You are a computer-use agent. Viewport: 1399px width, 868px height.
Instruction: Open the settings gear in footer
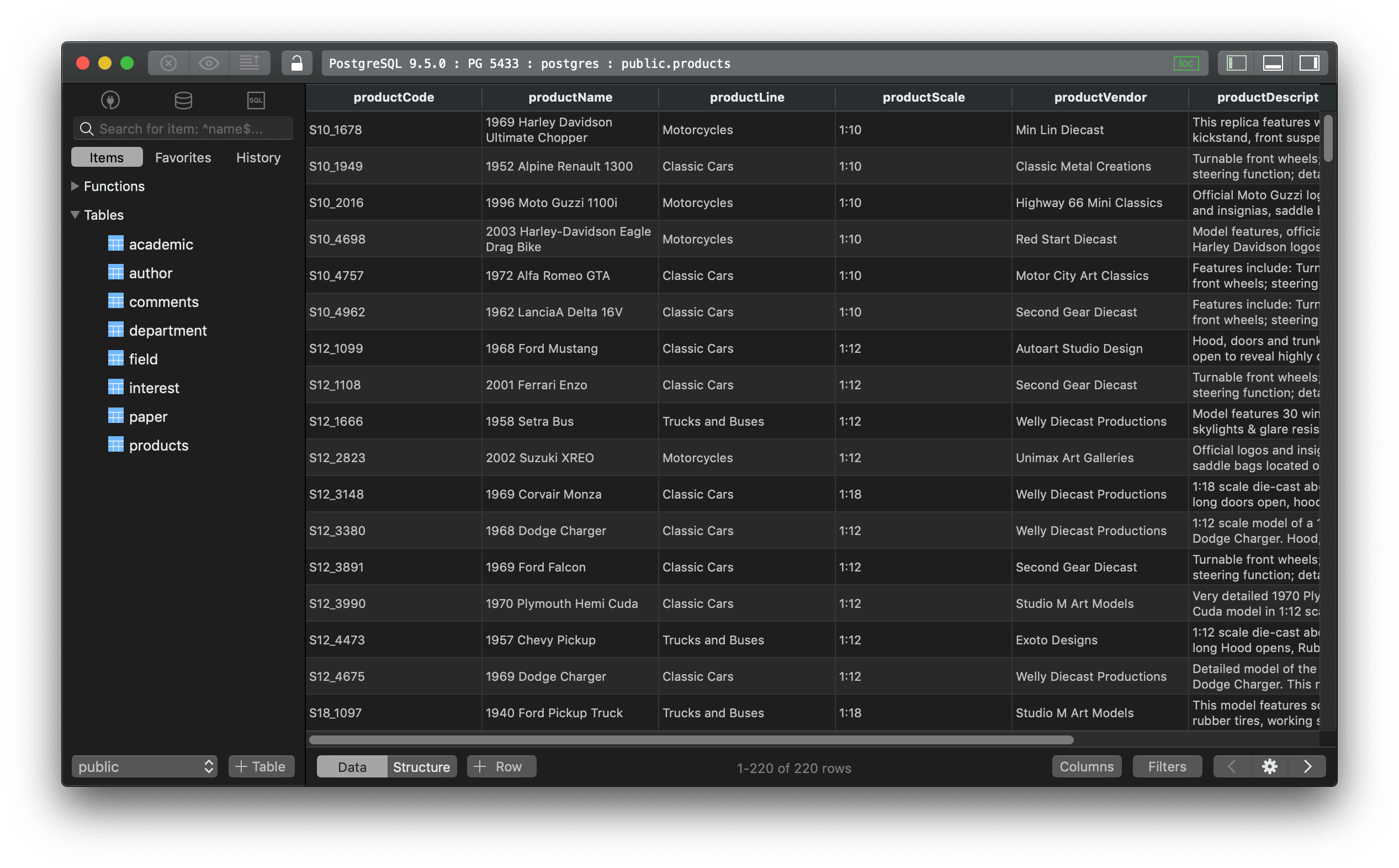1269,766
